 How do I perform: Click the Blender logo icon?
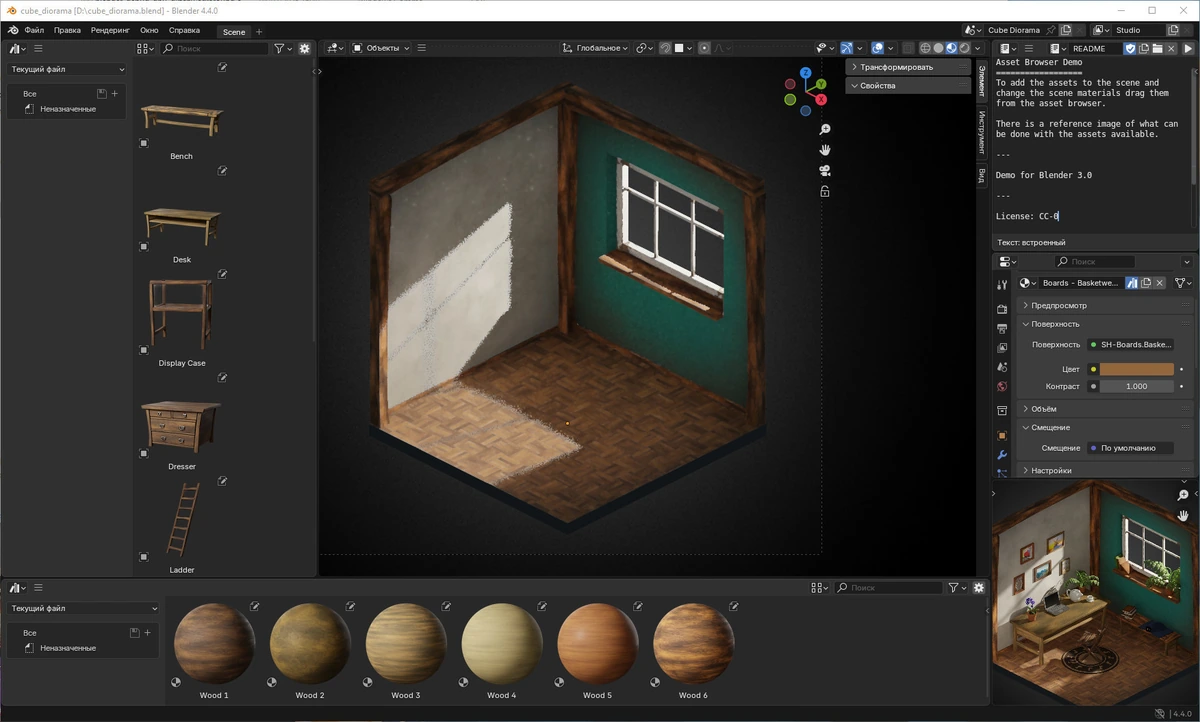14,30
